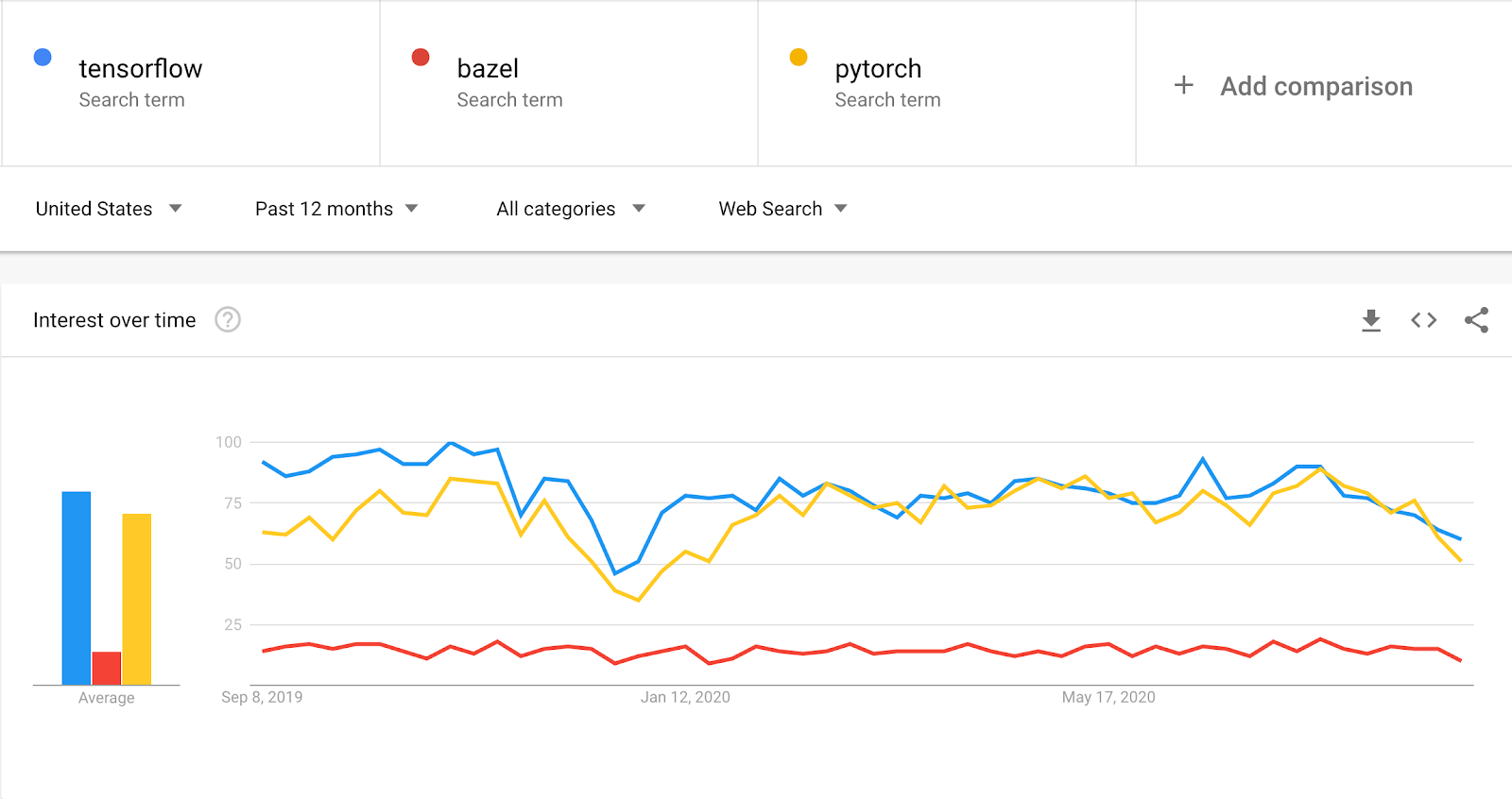The image size is (1512, 799).
Task: Click the yellow dot for pytorch
Action: tap(799, 57)
